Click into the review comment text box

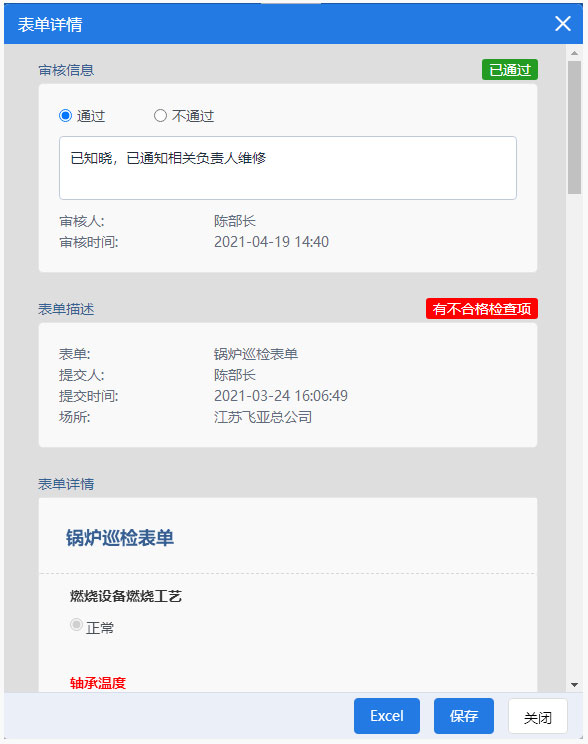tap(288, 168)
